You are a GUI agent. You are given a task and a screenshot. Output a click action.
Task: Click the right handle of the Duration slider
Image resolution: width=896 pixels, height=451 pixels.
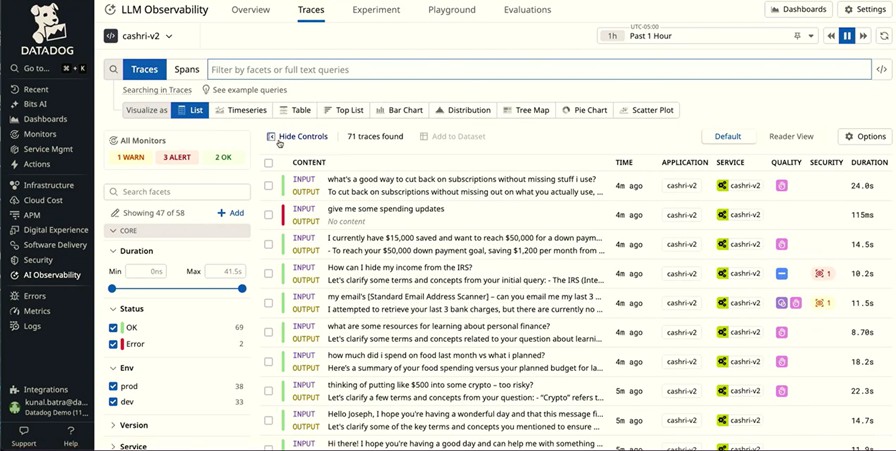coord(242,289)
